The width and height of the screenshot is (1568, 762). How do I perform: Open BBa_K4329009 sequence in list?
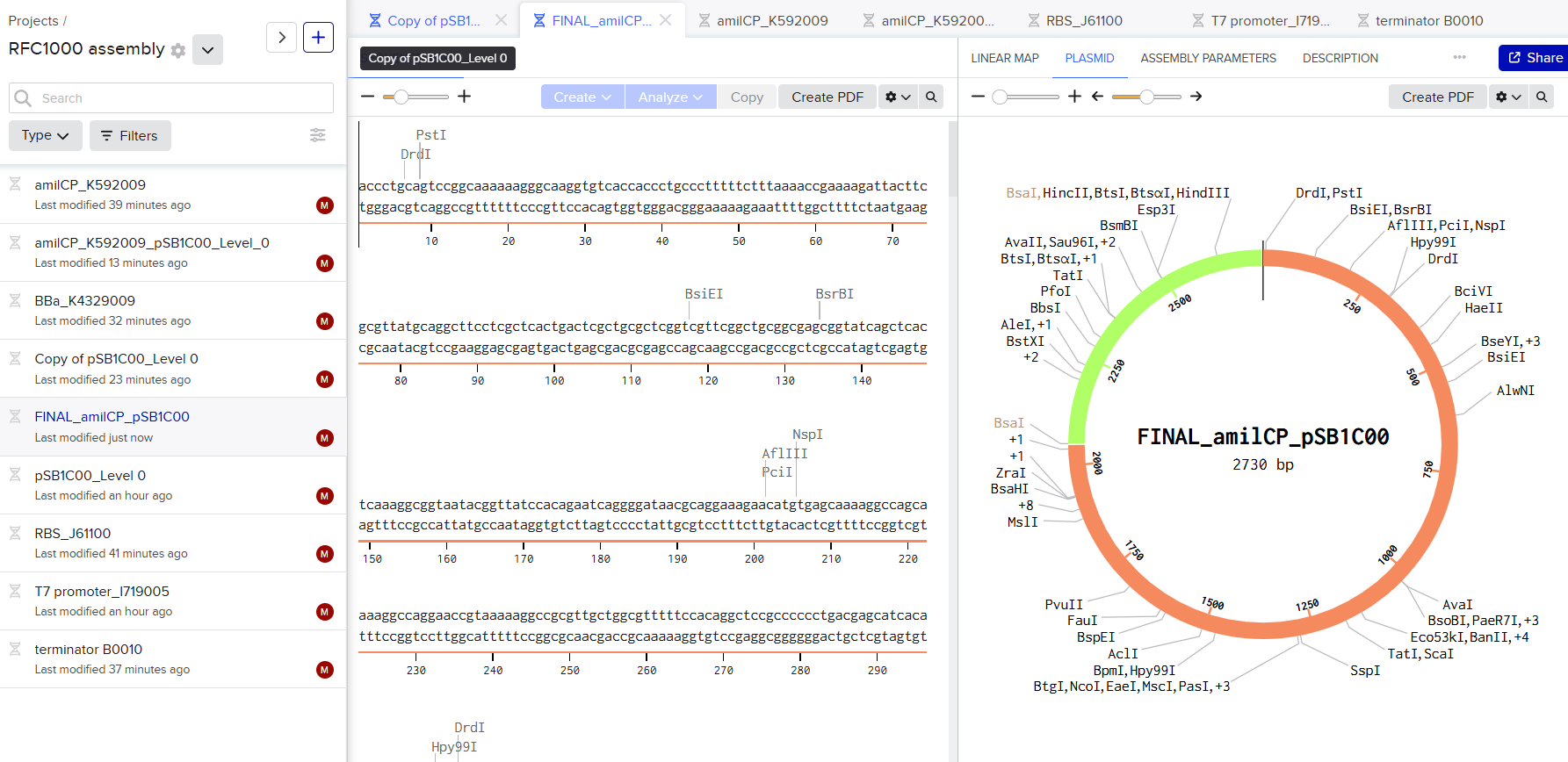point(173,310)
